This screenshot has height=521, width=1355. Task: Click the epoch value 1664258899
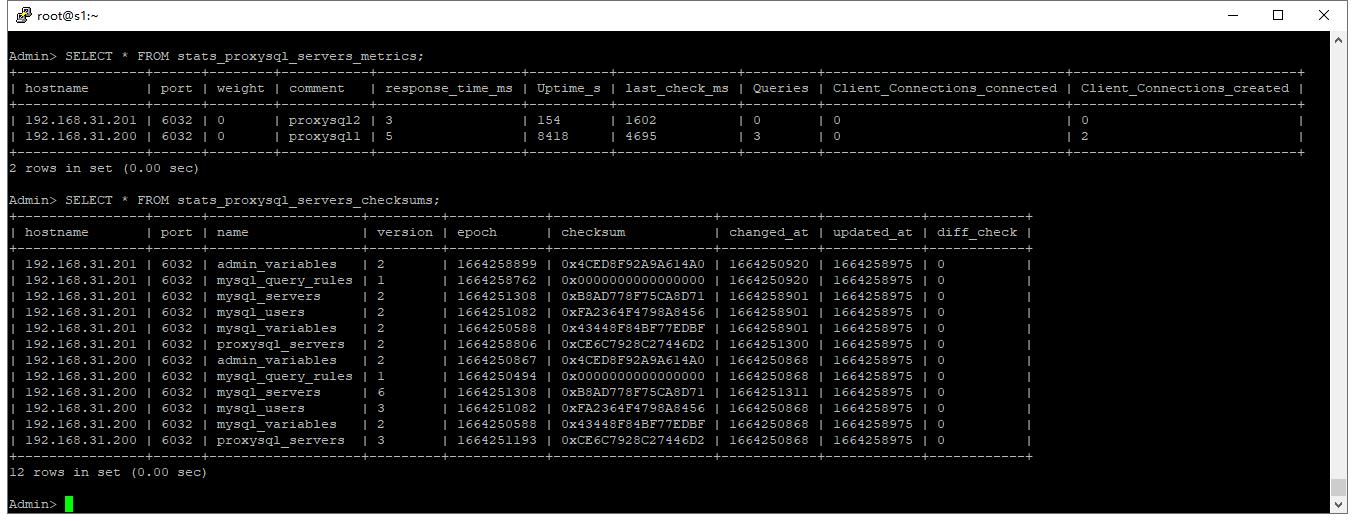(496, 264)
